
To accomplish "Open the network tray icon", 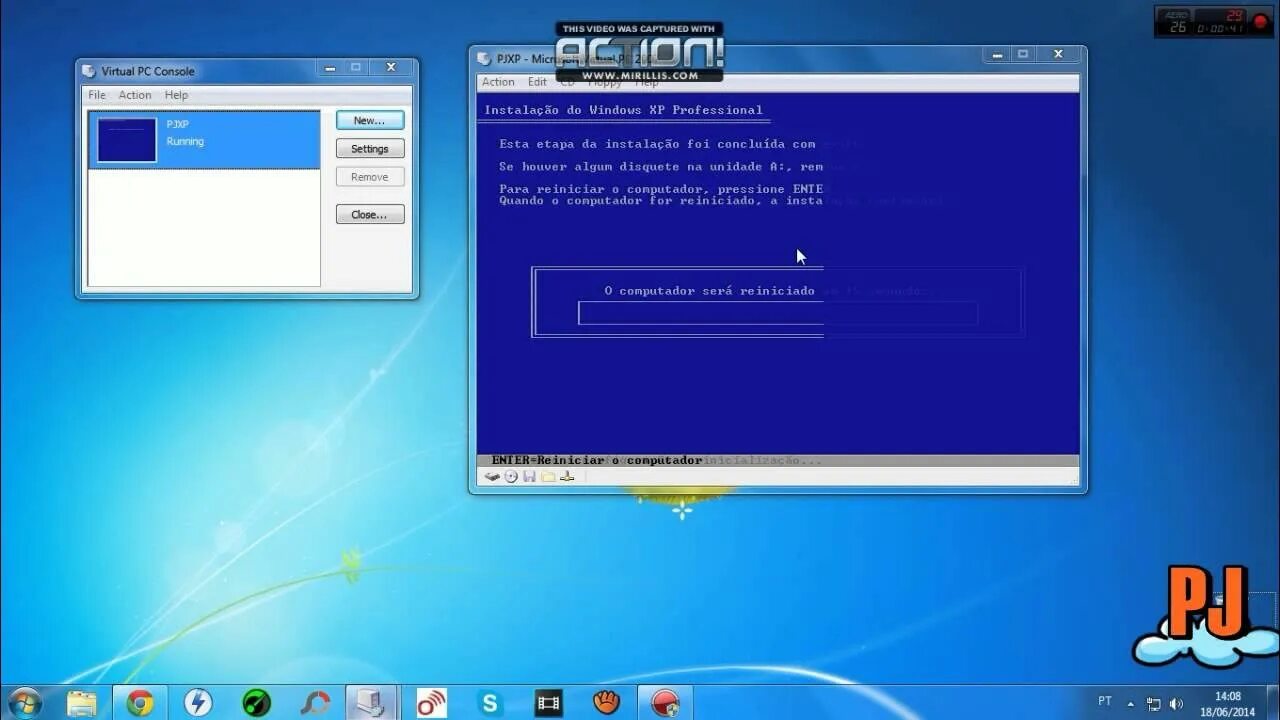I will click(1154, 703).
